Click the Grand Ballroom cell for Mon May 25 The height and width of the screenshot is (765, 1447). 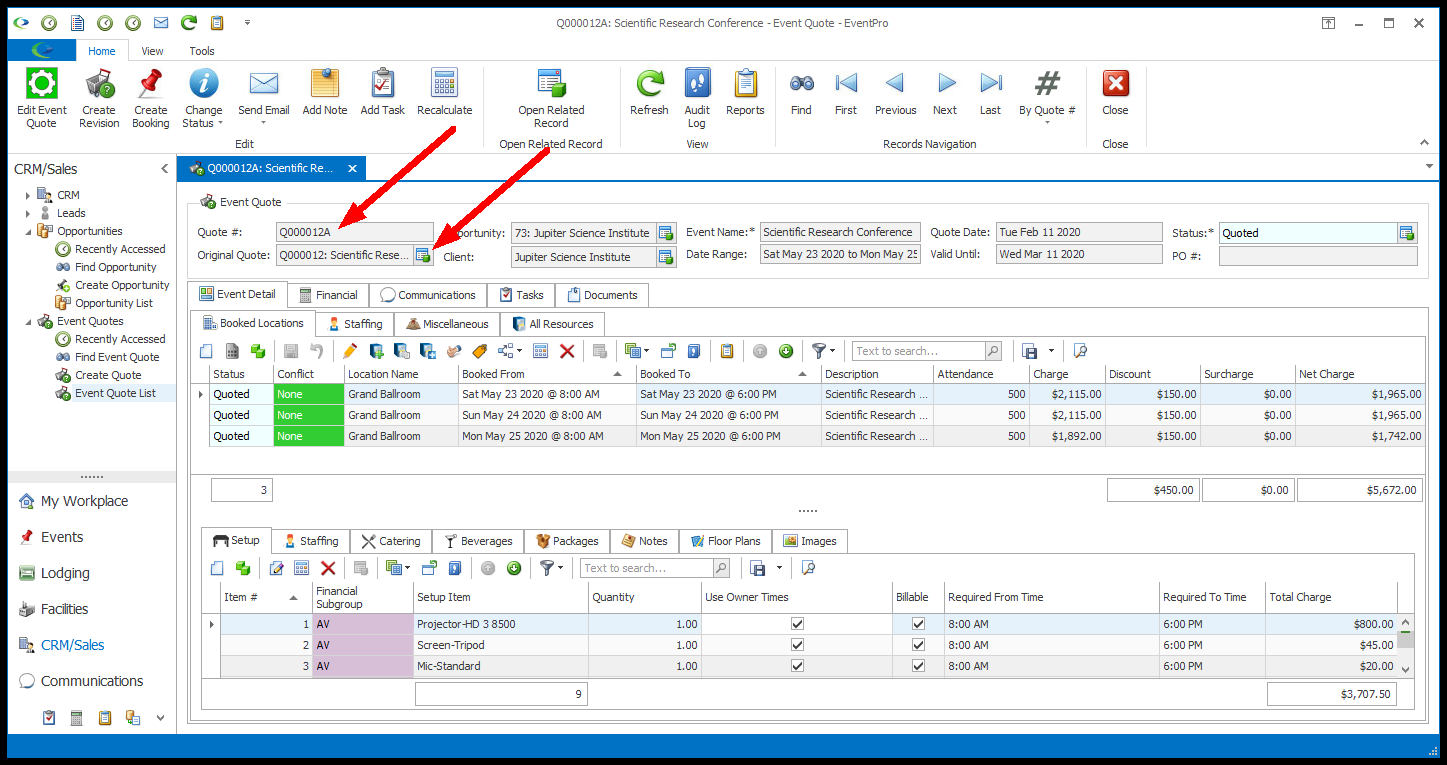pos(401,436)
